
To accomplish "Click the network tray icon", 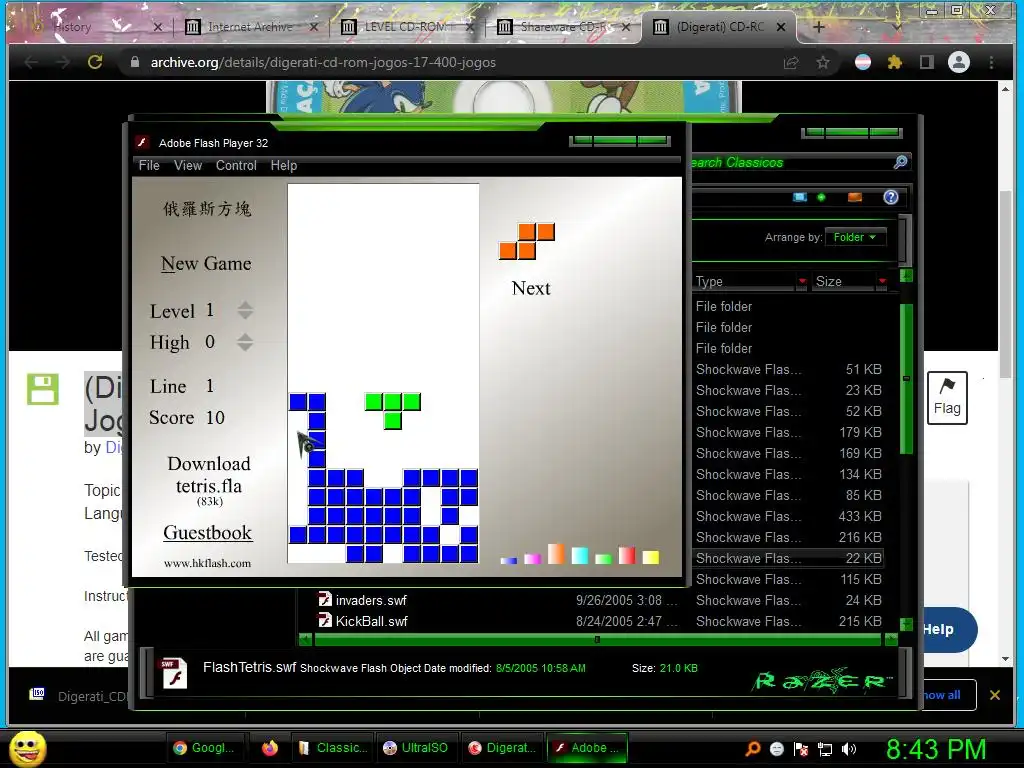I will click(825, 749).
